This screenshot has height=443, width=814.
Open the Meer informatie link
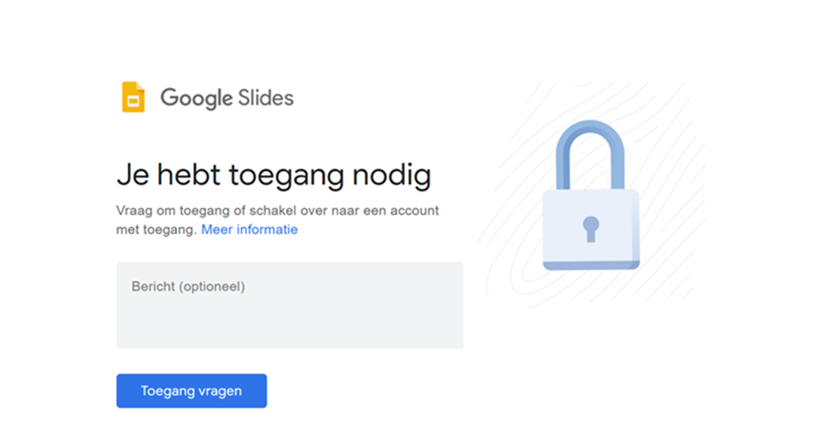[249, 230]
